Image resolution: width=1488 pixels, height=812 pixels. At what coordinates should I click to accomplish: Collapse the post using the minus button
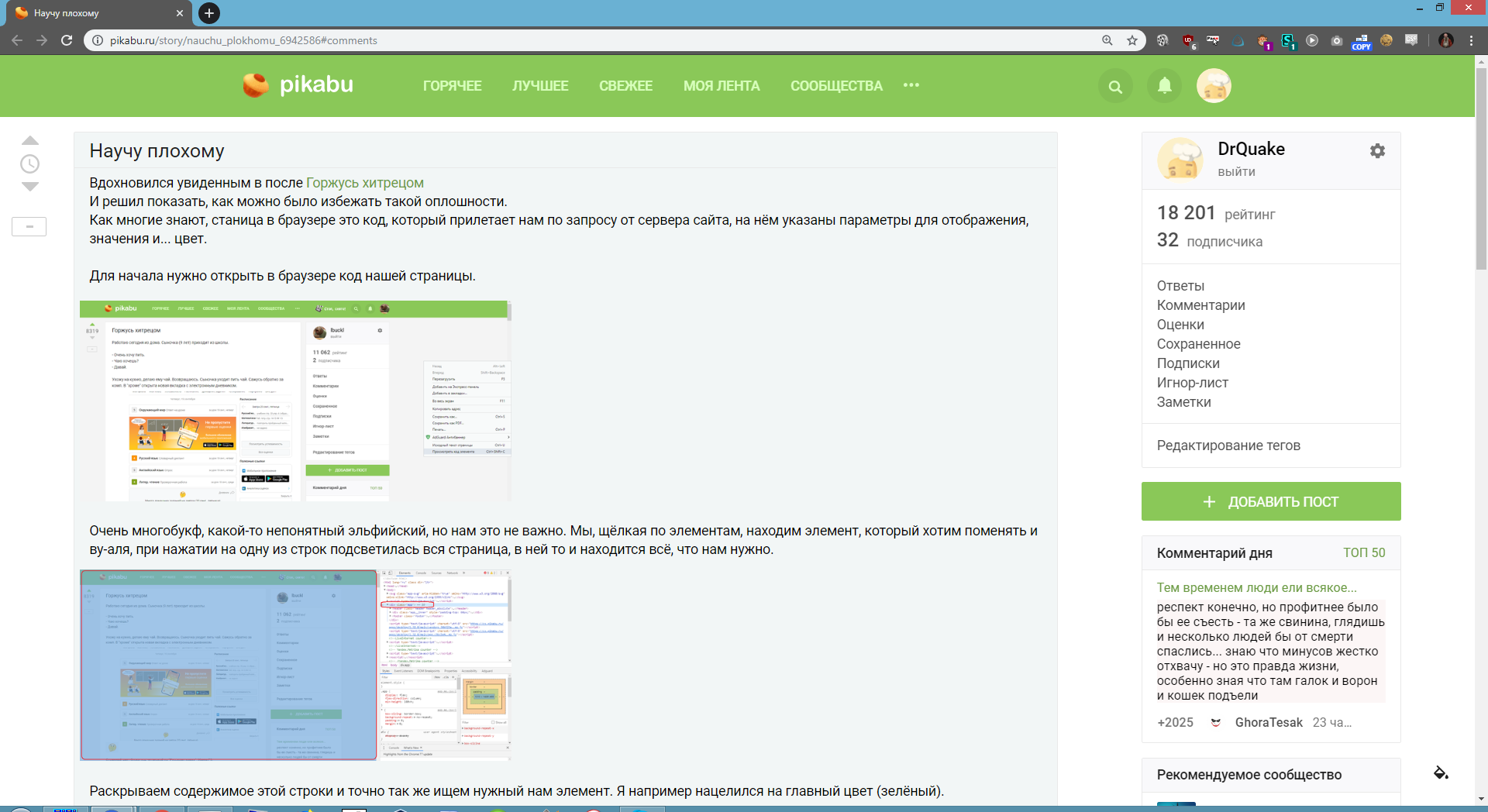tap(29, 227)
